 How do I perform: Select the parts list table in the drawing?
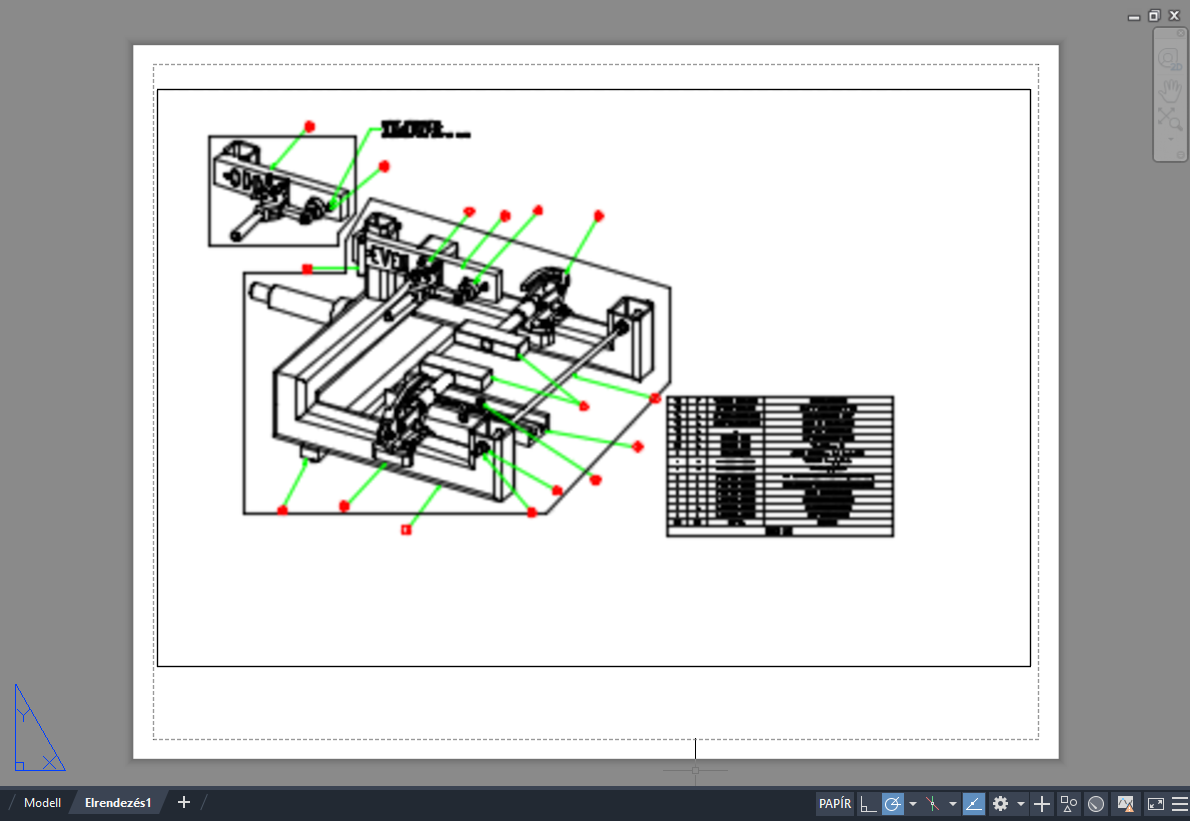coord(780,466)
